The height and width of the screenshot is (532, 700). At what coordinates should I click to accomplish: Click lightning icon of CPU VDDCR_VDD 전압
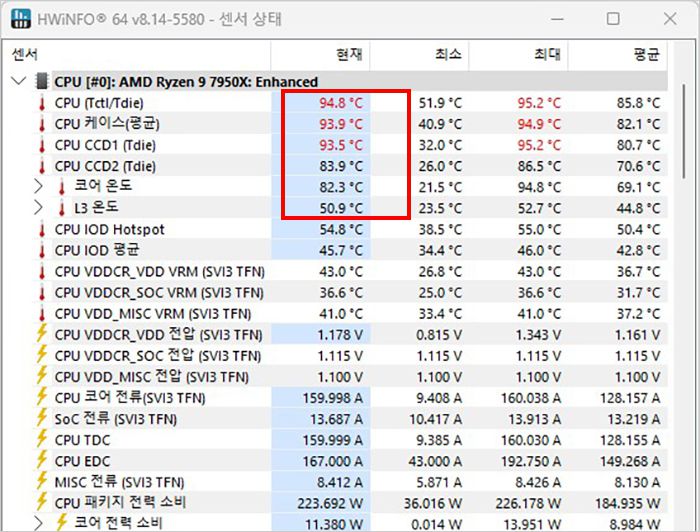tap(42, 333)
